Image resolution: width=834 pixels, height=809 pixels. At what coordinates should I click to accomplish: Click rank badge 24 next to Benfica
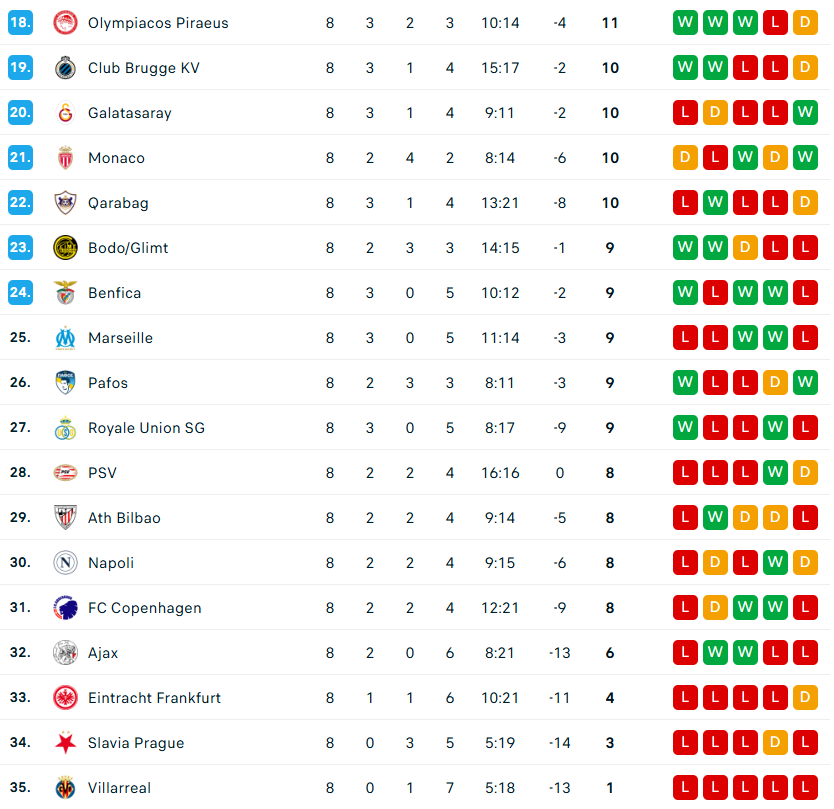pos(20,293)
